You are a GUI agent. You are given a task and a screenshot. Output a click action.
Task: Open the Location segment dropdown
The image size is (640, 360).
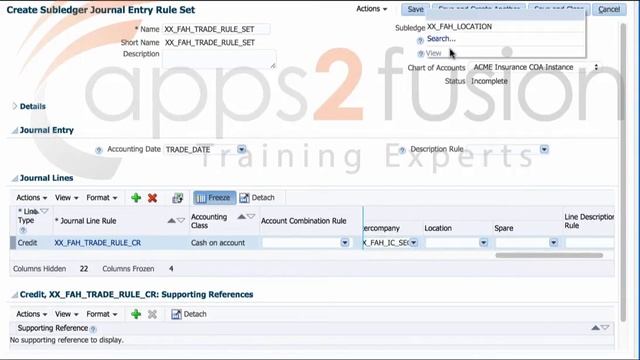coord(484,243)
